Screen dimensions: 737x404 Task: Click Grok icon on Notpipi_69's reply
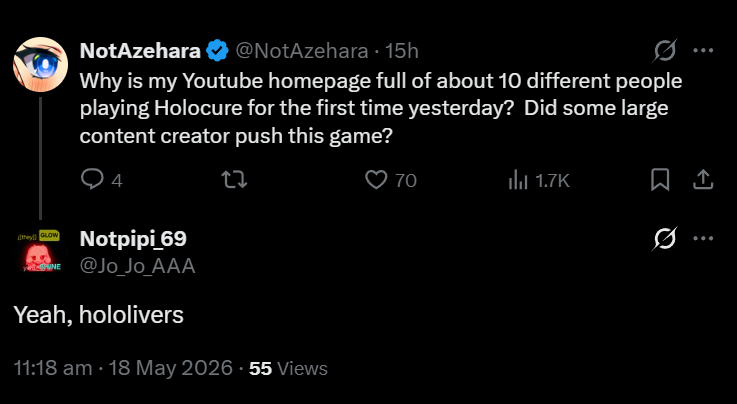665,239
